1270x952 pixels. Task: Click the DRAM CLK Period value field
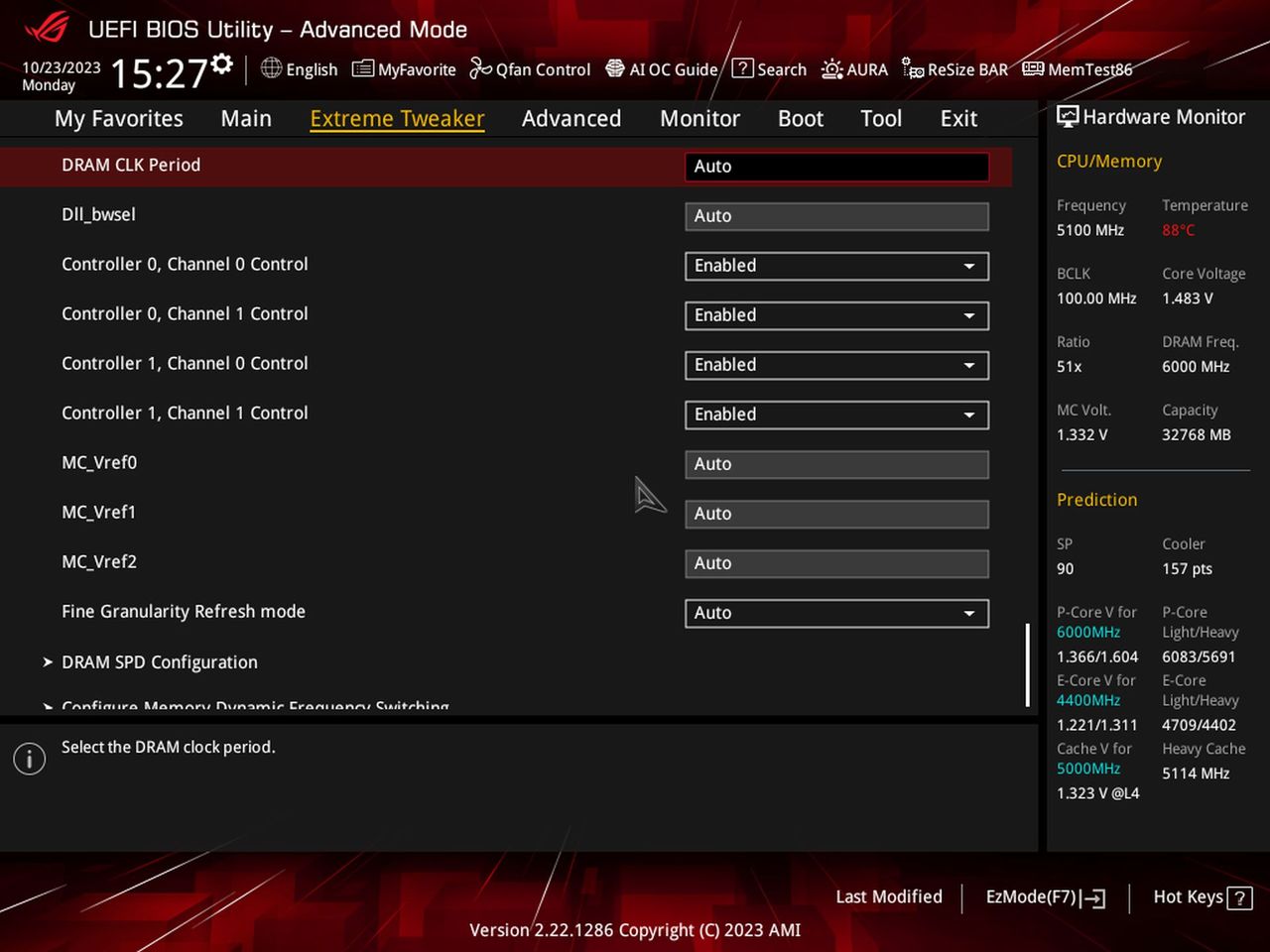(x=836, y=167)
